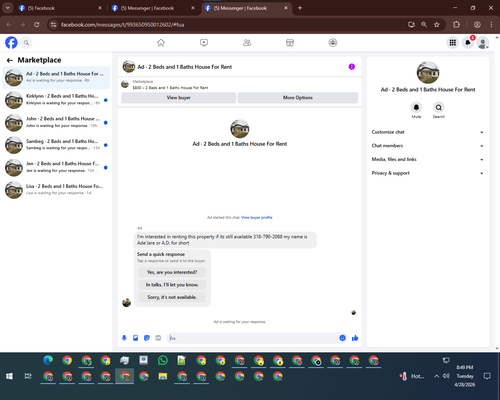Open the 'View buyer profile' link
The height and width of the screenshot is (400, 500).
tap(257, 218)
